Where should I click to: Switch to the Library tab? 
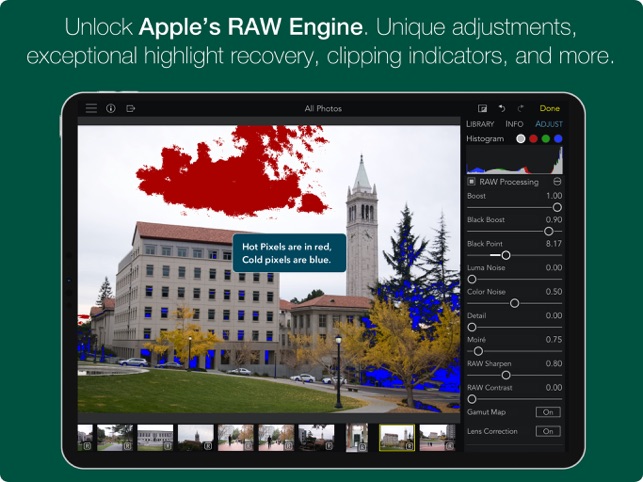[480, 124]
